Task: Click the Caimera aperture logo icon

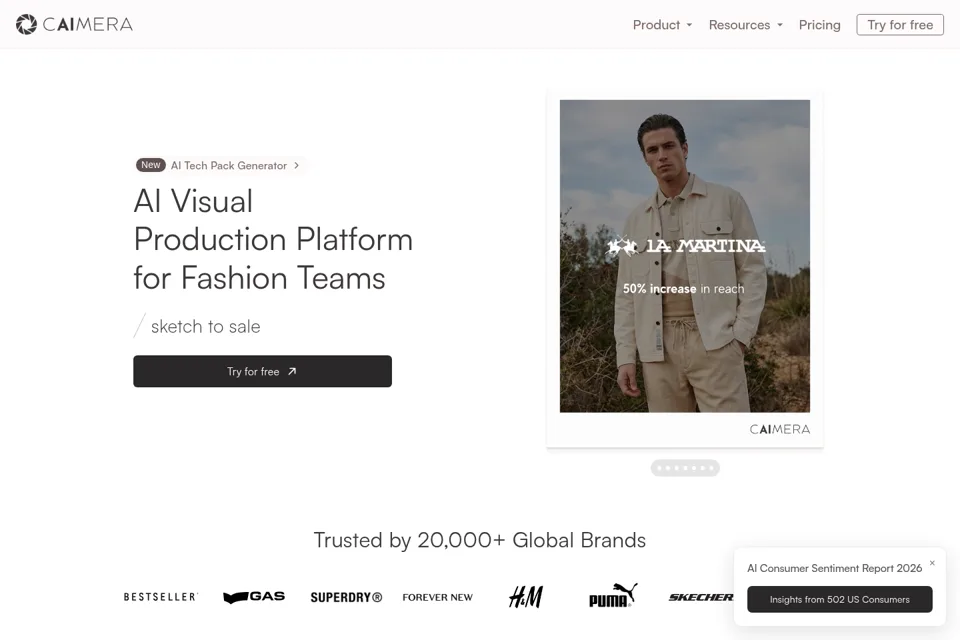Action: [26, 24]
